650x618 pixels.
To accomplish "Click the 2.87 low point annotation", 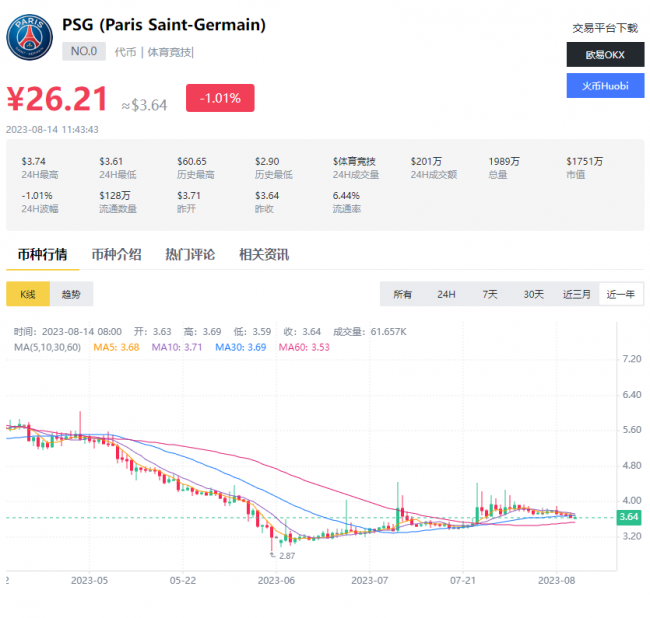I will pos(287,556).
